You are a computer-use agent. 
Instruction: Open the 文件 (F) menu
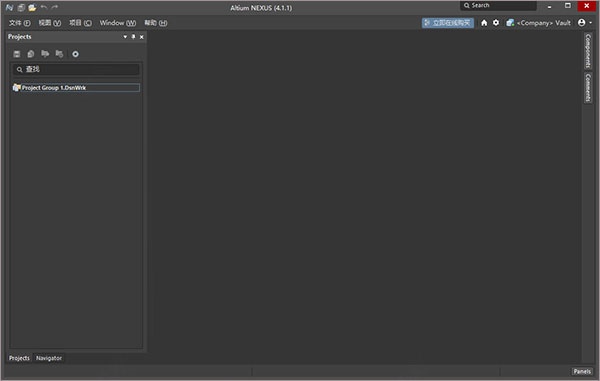click(20, 23)
